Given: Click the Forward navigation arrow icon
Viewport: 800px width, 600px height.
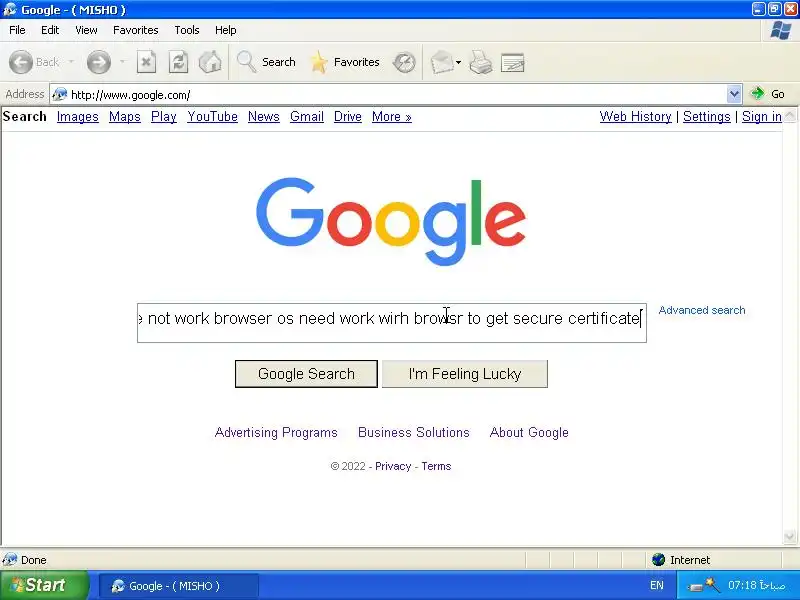Looking at the screenshot, I should coord(98,62).
